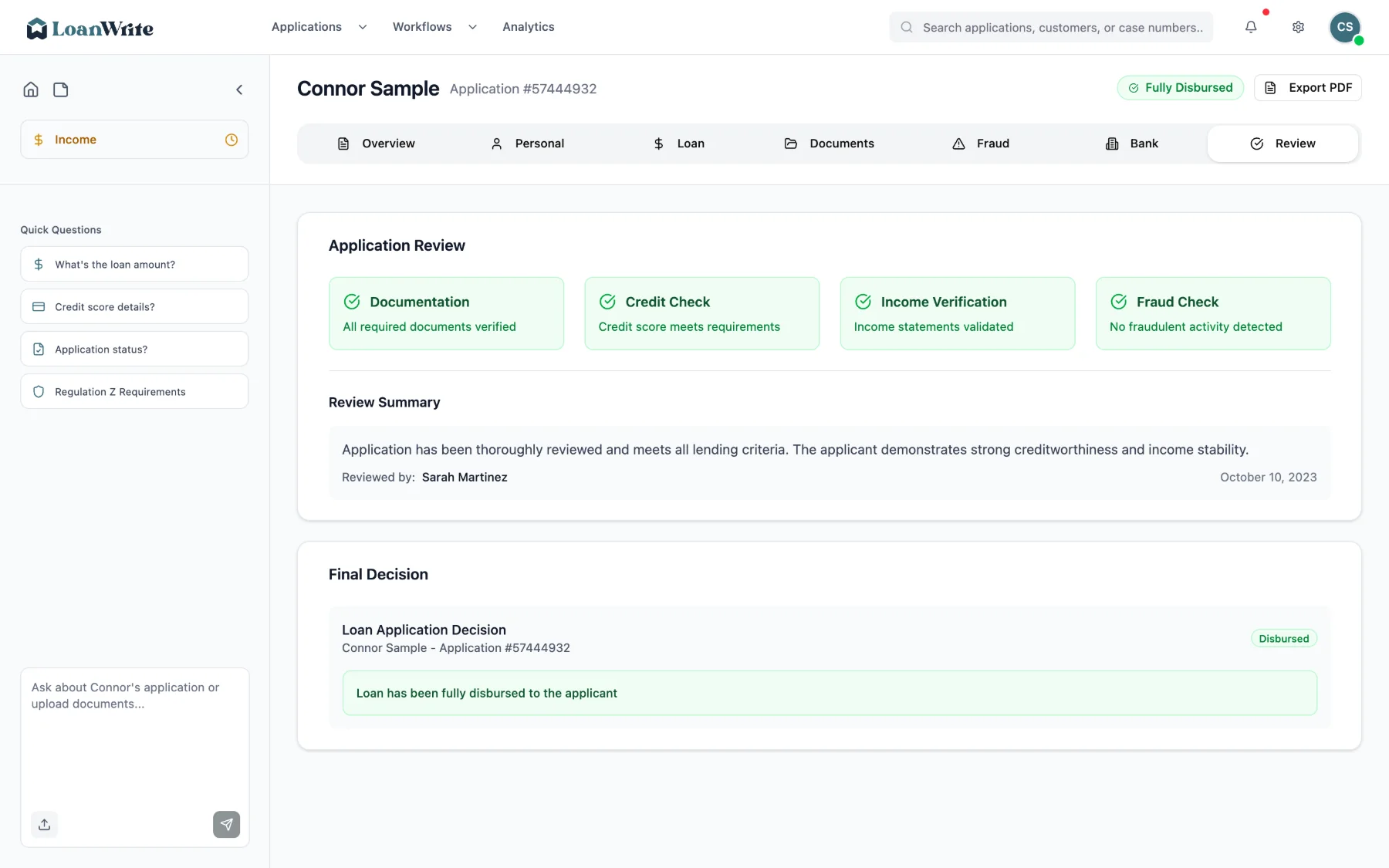Screen dimensions: 1389x868
Task: Select the Bank tab
Action: tap(1131, 144)
